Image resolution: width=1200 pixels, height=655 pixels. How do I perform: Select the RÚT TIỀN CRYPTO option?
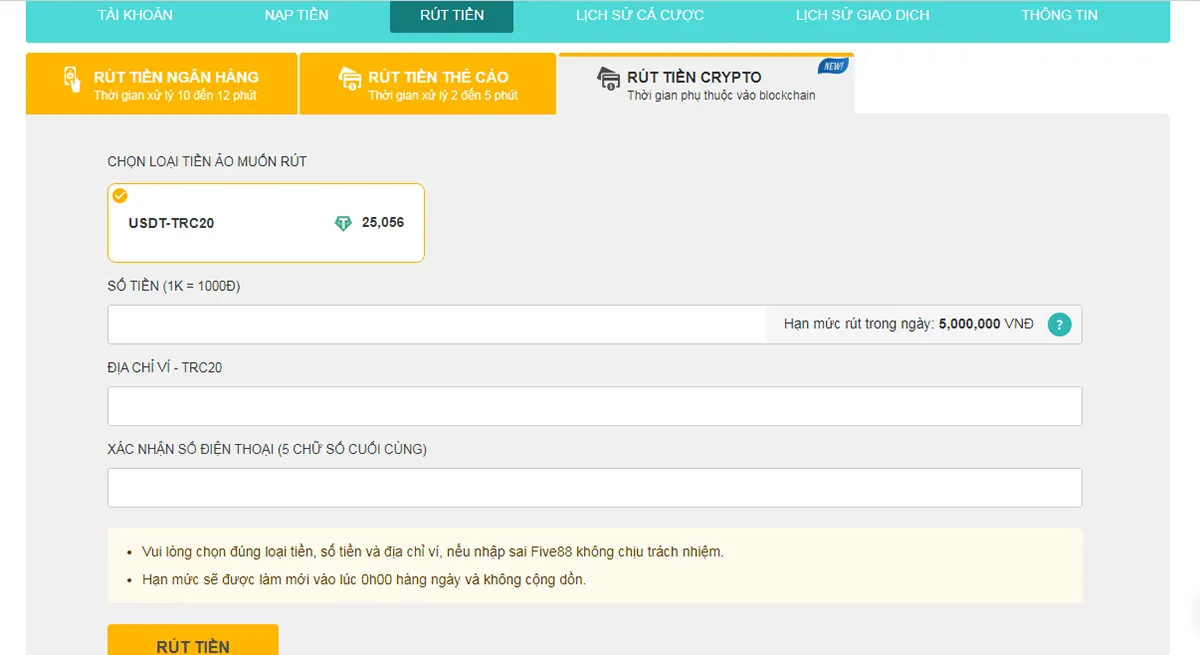click(x=706, y=84)
